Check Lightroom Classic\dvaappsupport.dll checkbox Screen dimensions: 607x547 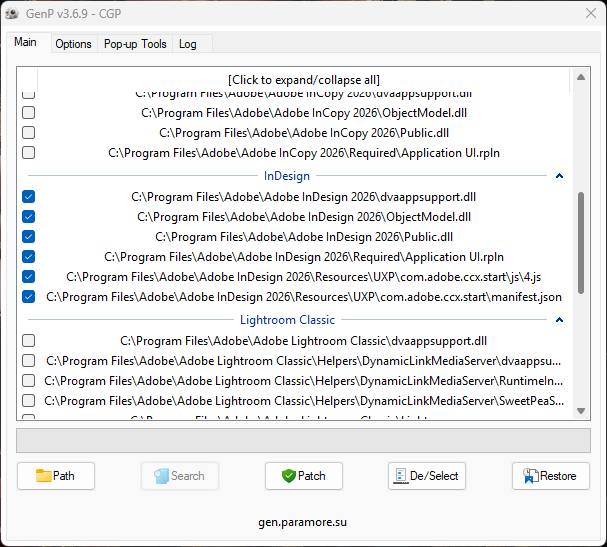coord(28,341)
